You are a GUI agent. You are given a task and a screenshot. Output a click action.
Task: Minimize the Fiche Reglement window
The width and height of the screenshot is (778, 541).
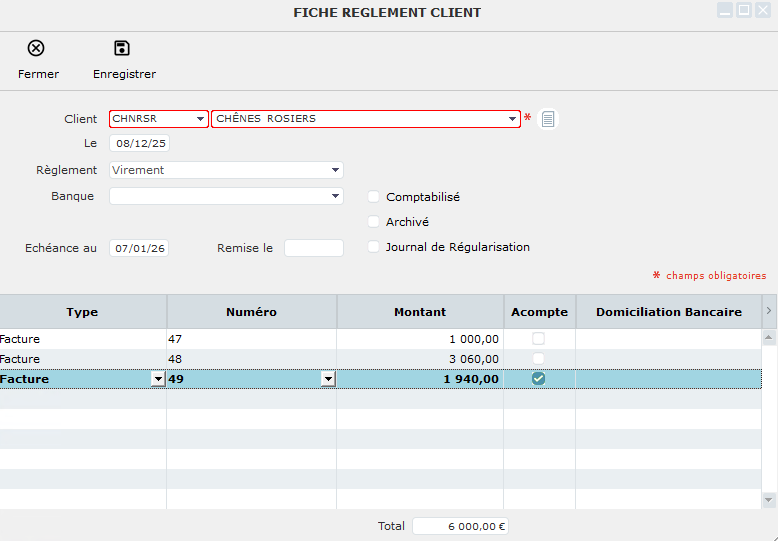[x=725, y=10]
